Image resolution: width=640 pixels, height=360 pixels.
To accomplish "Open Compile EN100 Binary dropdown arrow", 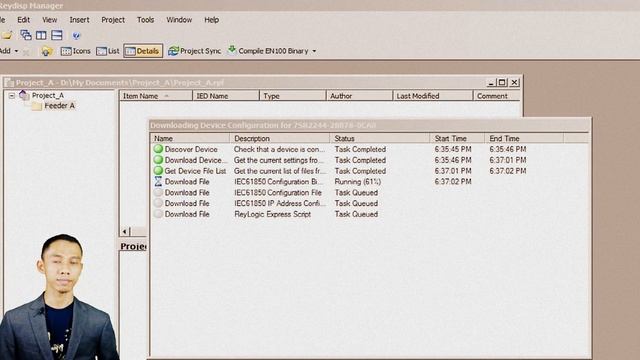I will [x=314, y=51].
